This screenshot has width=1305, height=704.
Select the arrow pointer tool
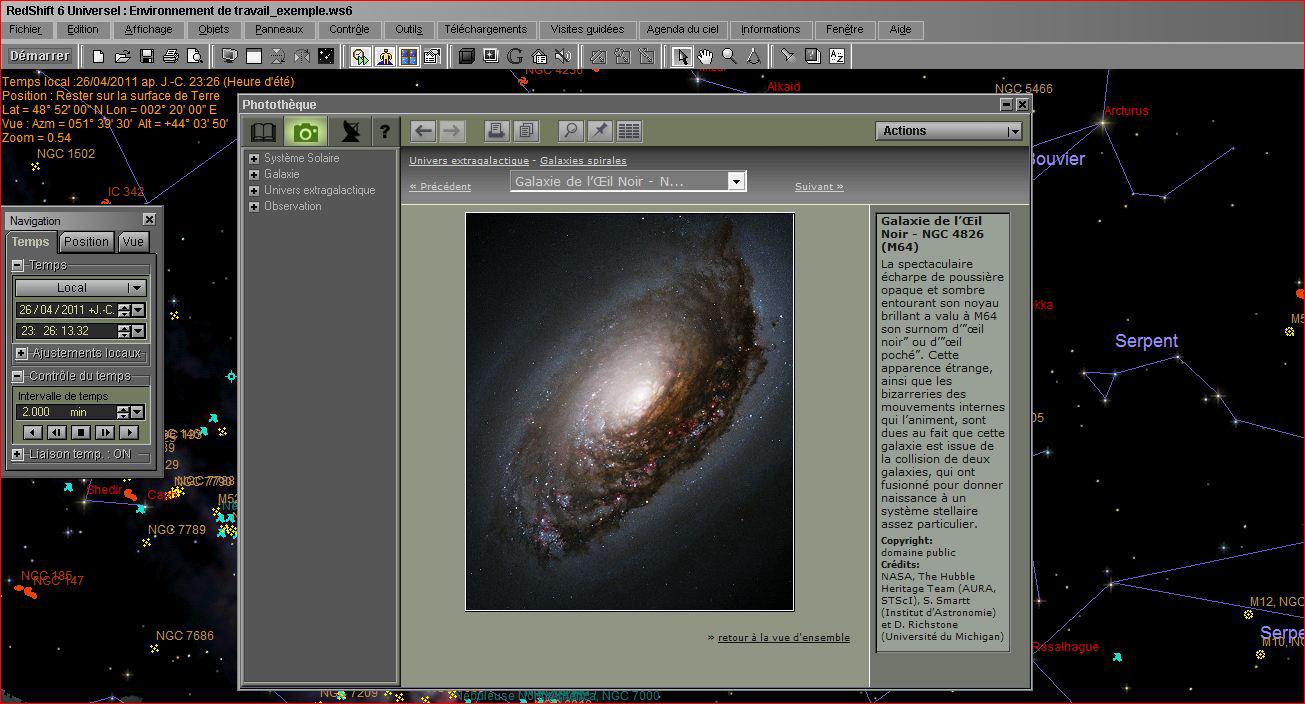tap(681, 56)
